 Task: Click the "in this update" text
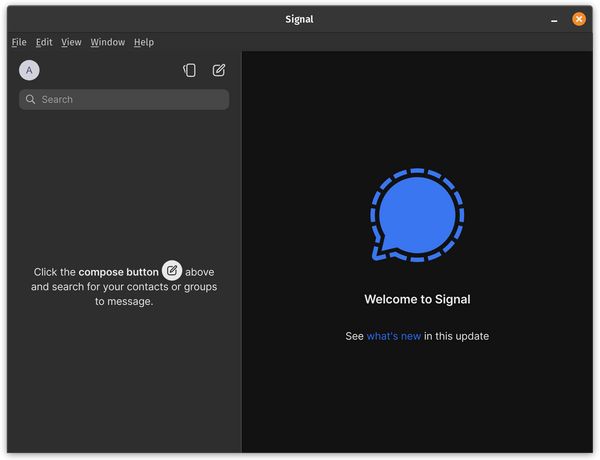pos(457,336)
